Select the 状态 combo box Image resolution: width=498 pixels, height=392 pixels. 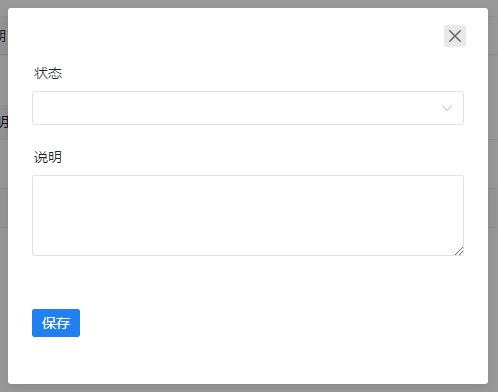pos(248,108)
